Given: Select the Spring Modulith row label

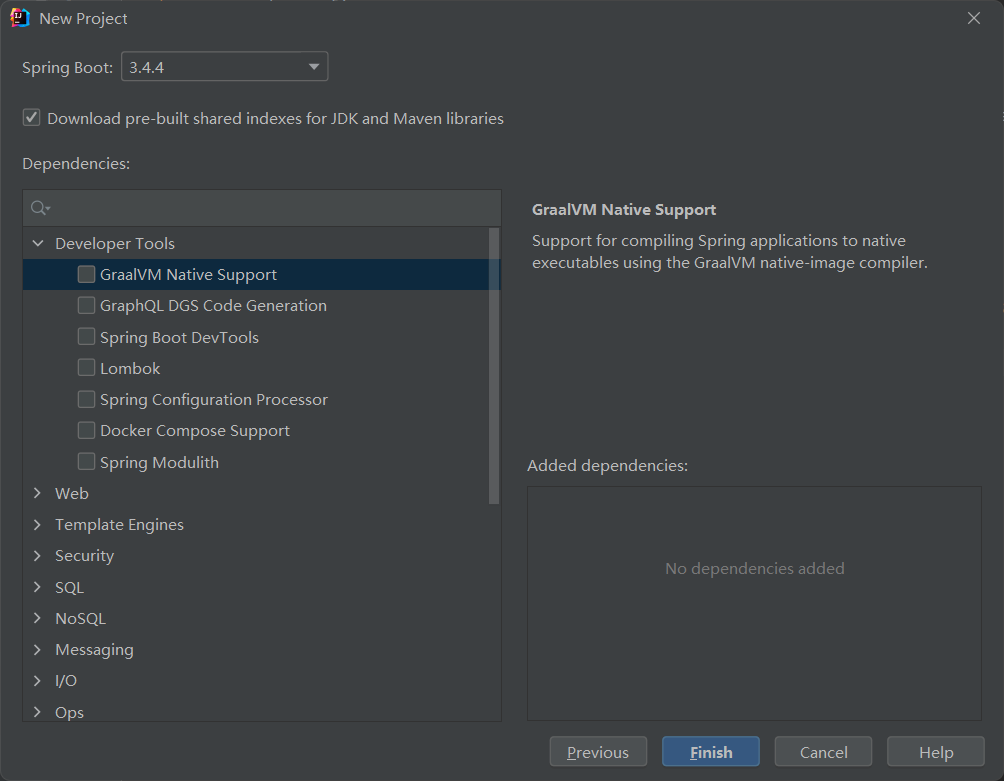Looking at the screenshot, I should point(159,462).
